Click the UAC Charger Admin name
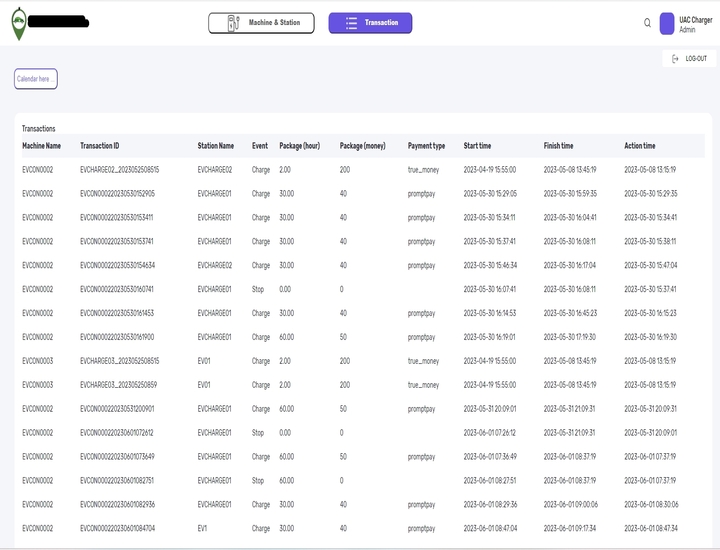This screenshot has height=550, width=720. pos(696,24)
